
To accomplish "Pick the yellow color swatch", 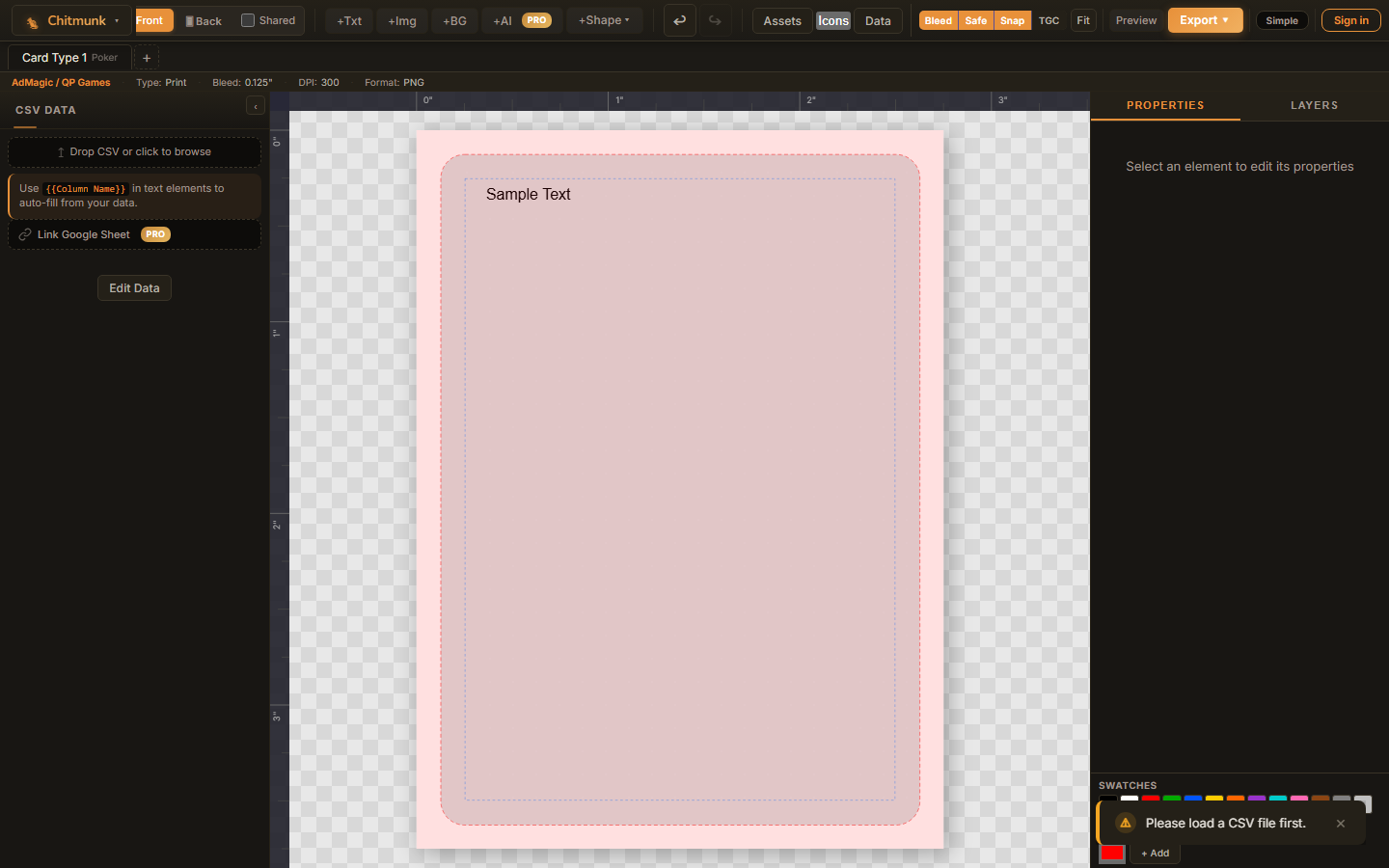I will pyautogui.click(x=1214, y=800).
